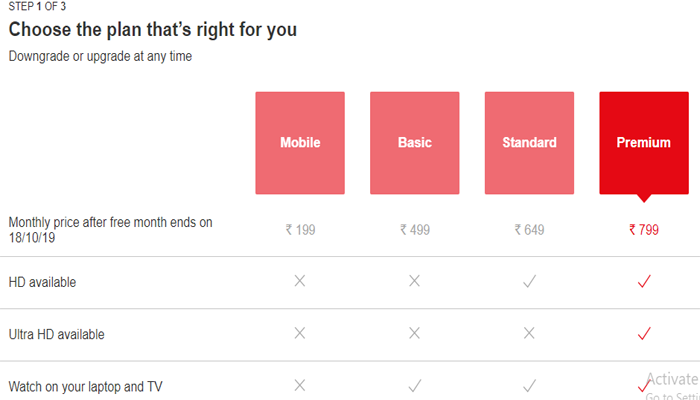Click the Basic price ₹ 499
700x400 pixels.
[x=415, y=230]
